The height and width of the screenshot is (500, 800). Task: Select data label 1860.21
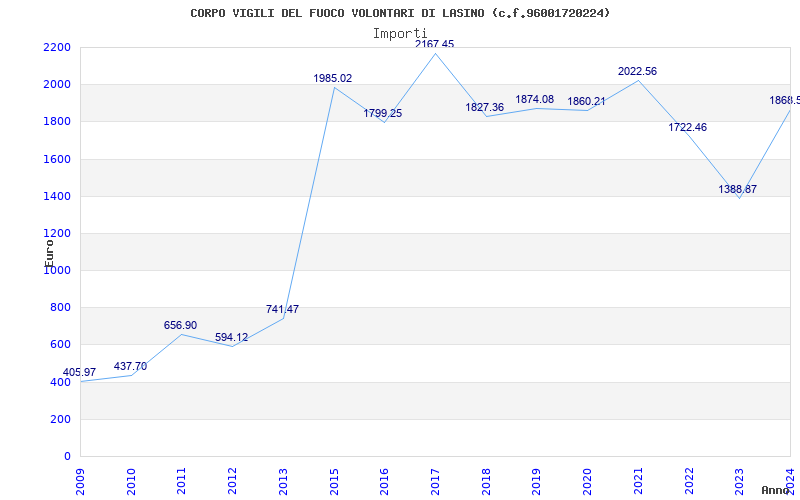tap(586, 102)
